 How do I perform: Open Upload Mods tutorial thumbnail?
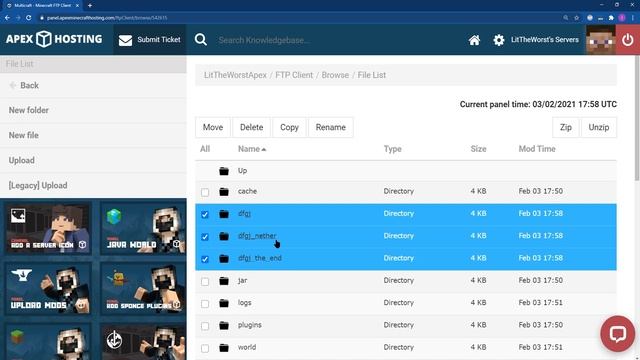pyautogui.click(x=48, y=289)
